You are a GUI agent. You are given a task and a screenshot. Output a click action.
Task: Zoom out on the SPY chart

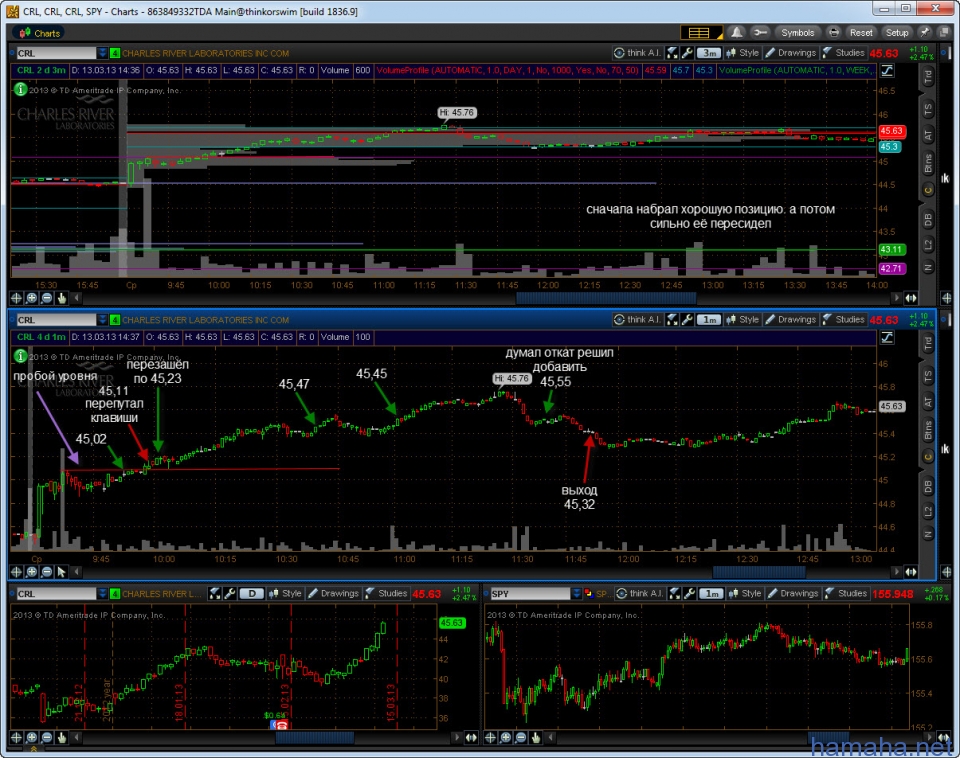[x=521, y=738]
